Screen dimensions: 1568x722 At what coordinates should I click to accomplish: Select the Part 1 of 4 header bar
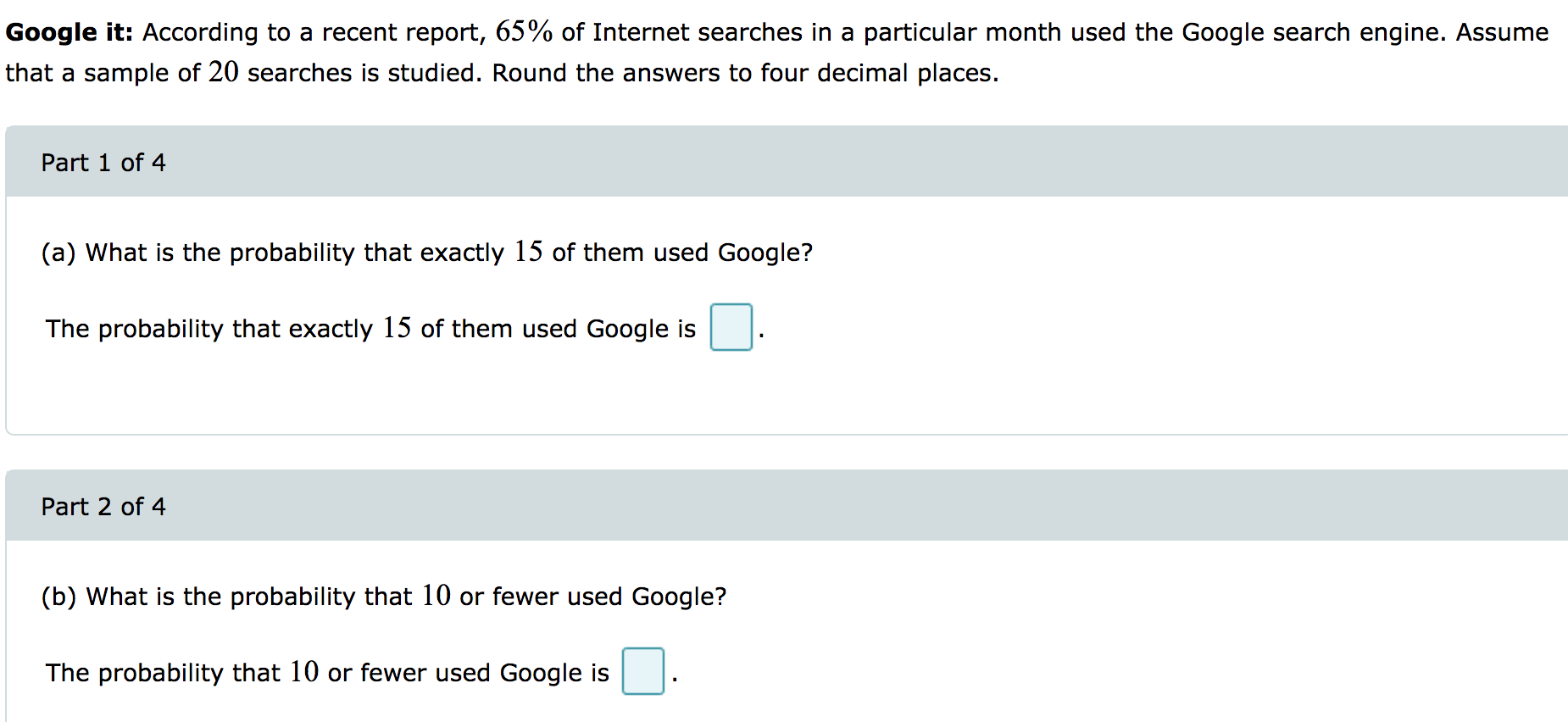point(763,161)
